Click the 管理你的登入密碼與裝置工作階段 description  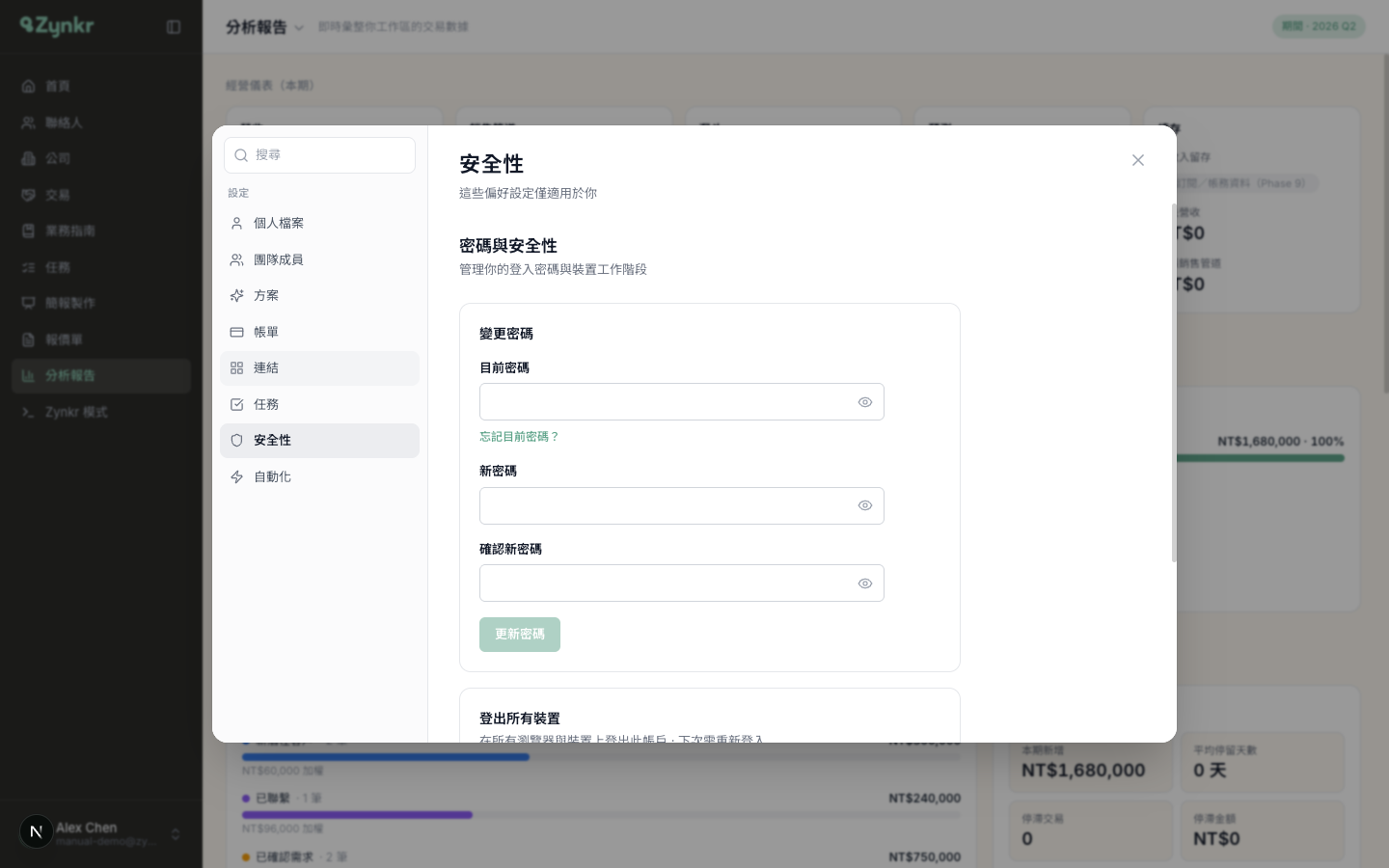553,269
